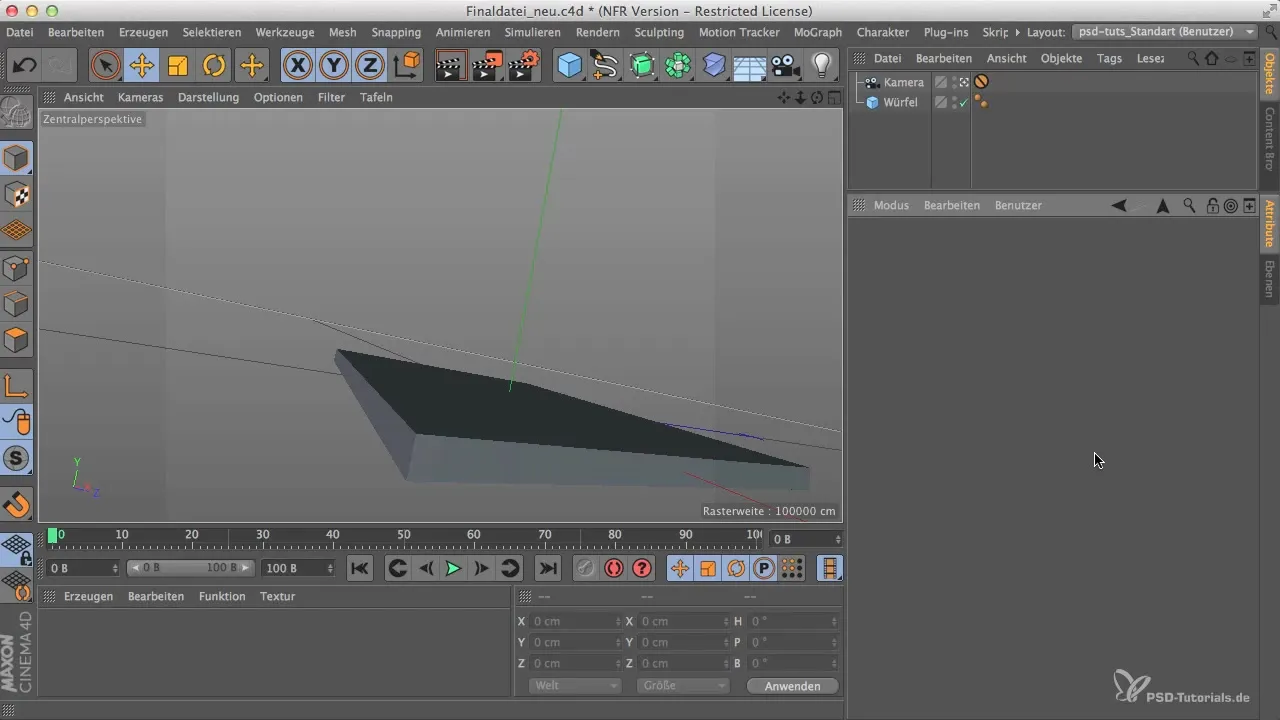Select the Rotate tool

(x=215, y=66)
